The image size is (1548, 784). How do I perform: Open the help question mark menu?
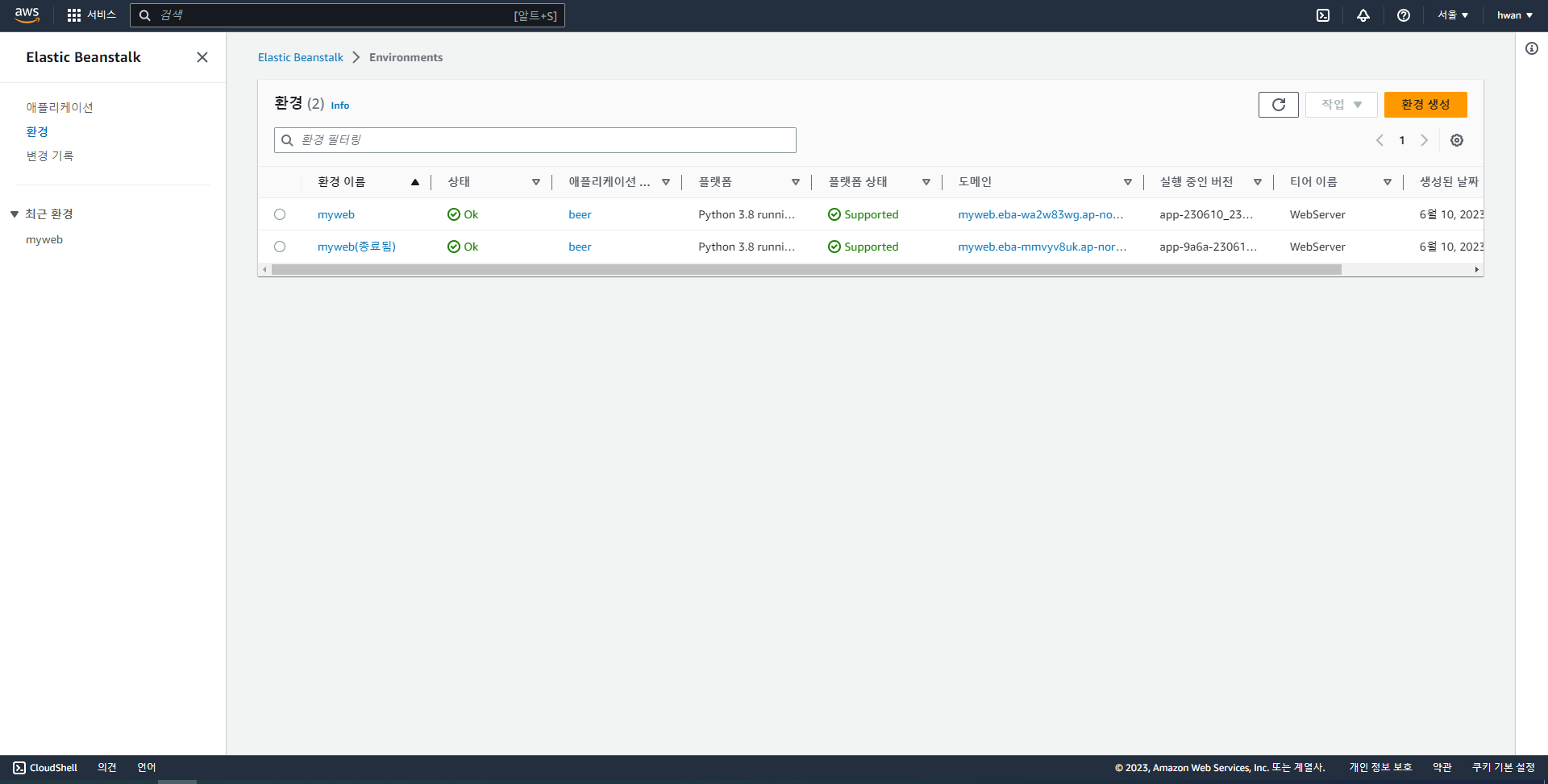(1404, 15)
